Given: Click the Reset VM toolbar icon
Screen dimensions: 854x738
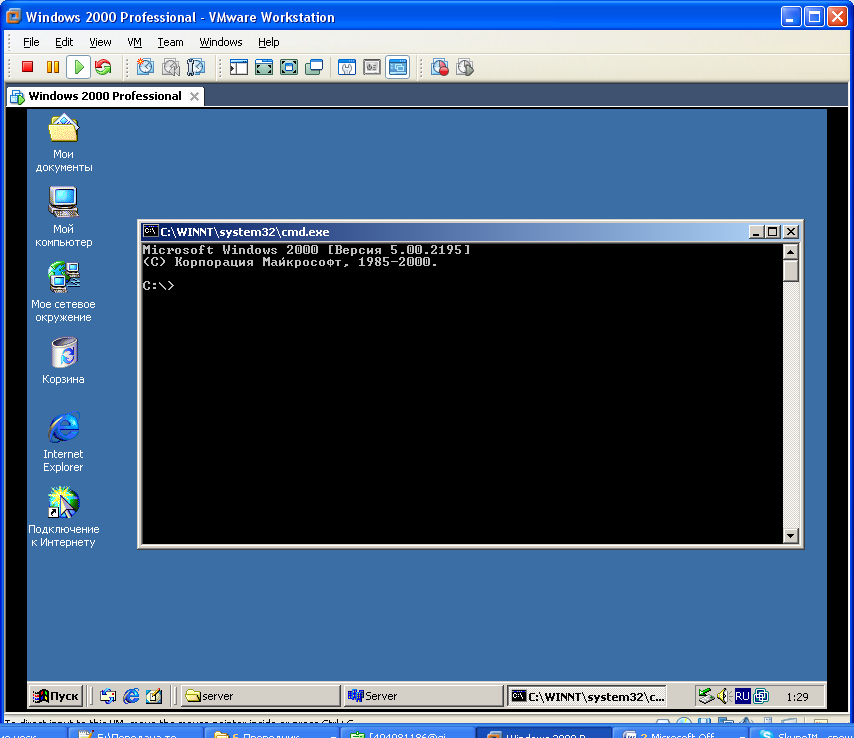Looking at the screenshot, I should click(103, 67).
